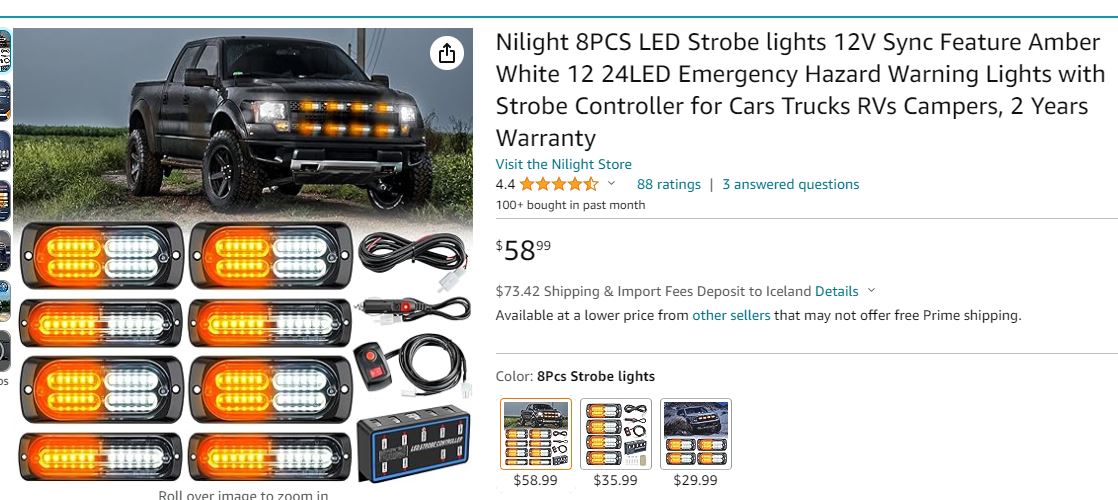
Task: Select the $29.99 color variant swatch
Action: click(695, 434)
